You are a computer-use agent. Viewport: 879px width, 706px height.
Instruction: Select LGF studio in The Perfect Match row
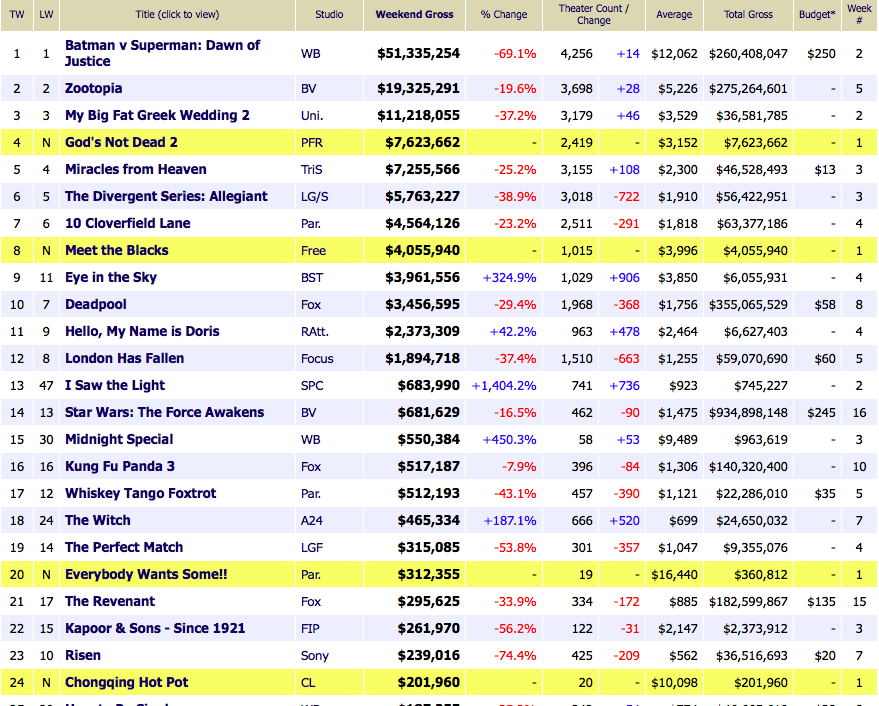312,547
